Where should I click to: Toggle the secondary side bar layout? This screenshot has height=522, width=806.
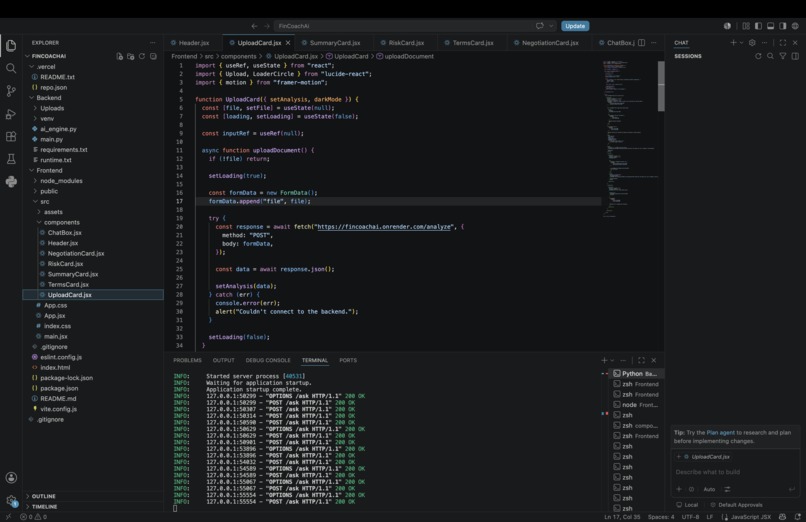[783, 26]
